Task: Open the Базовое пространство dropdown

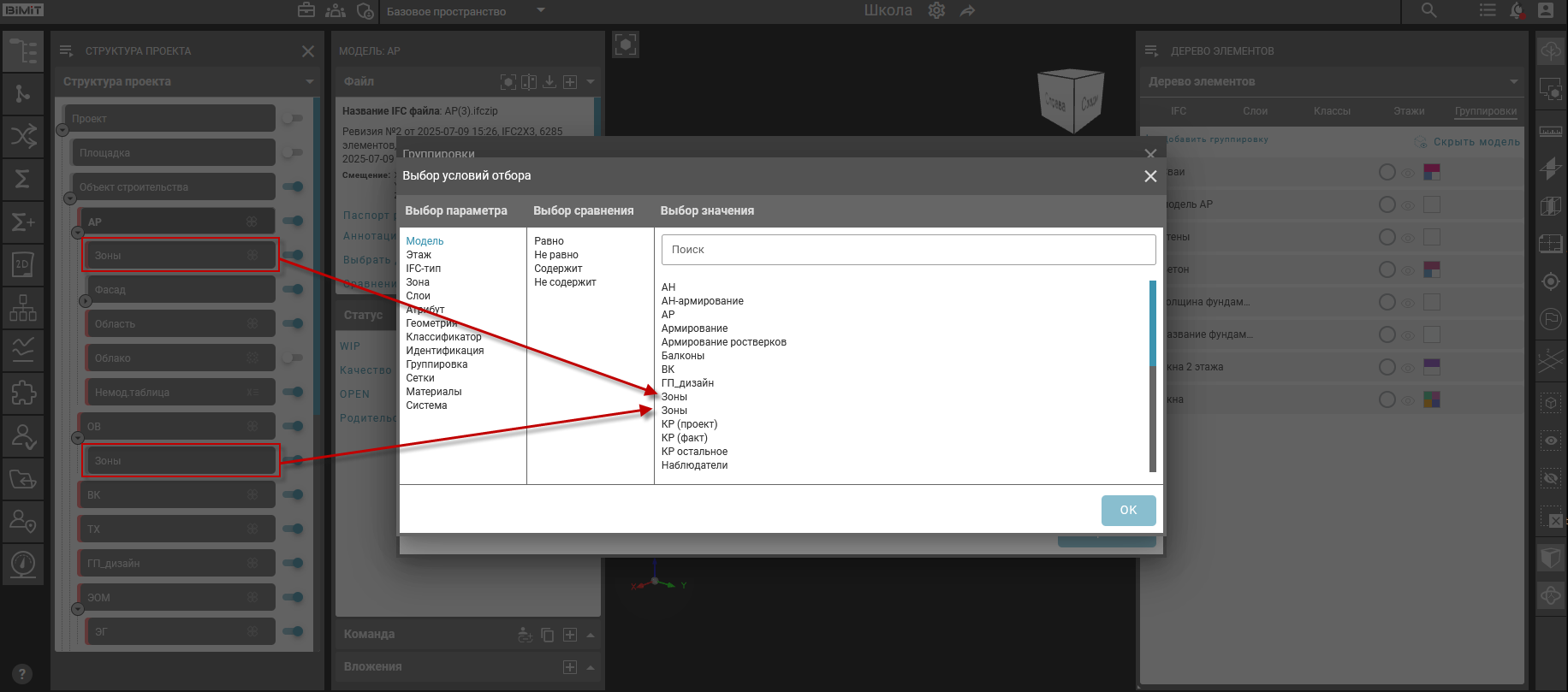Action: [x=540, y=11]
